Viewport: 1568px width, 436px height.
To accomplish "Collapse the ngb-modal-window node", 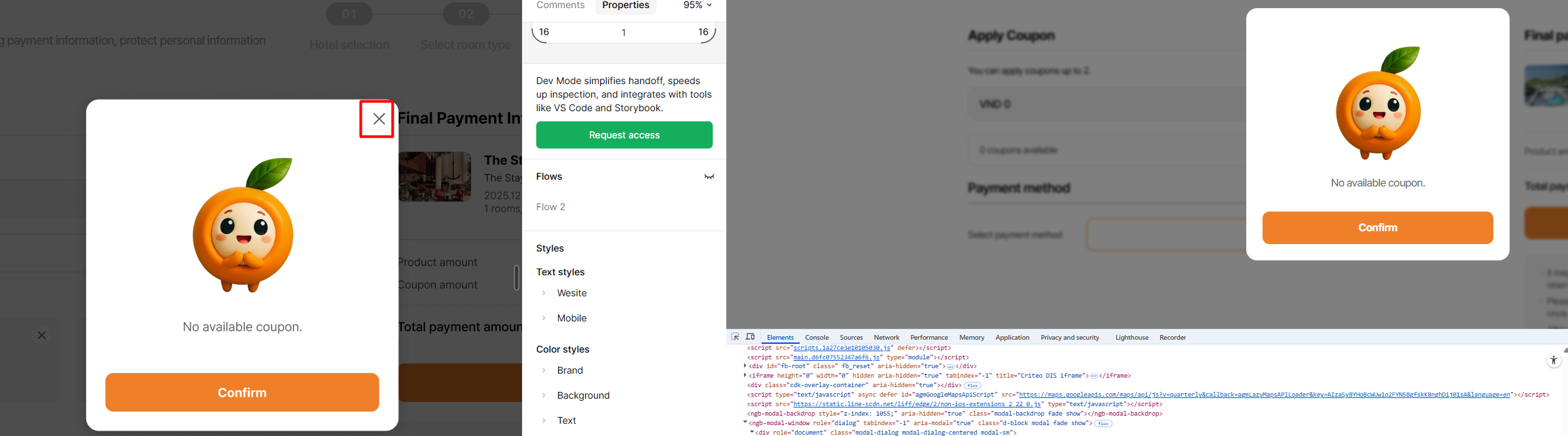I will (745, 422).
